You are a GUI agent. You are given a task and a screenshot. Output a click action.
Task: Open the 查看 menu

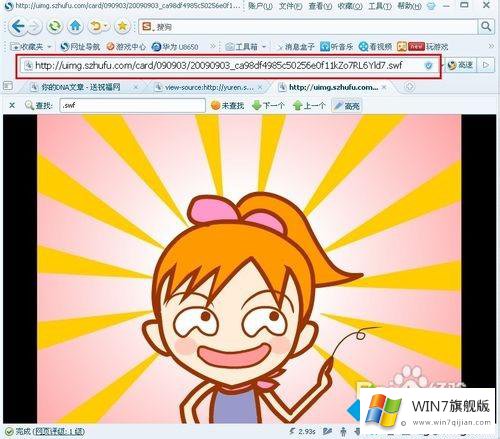click(320, 6)
